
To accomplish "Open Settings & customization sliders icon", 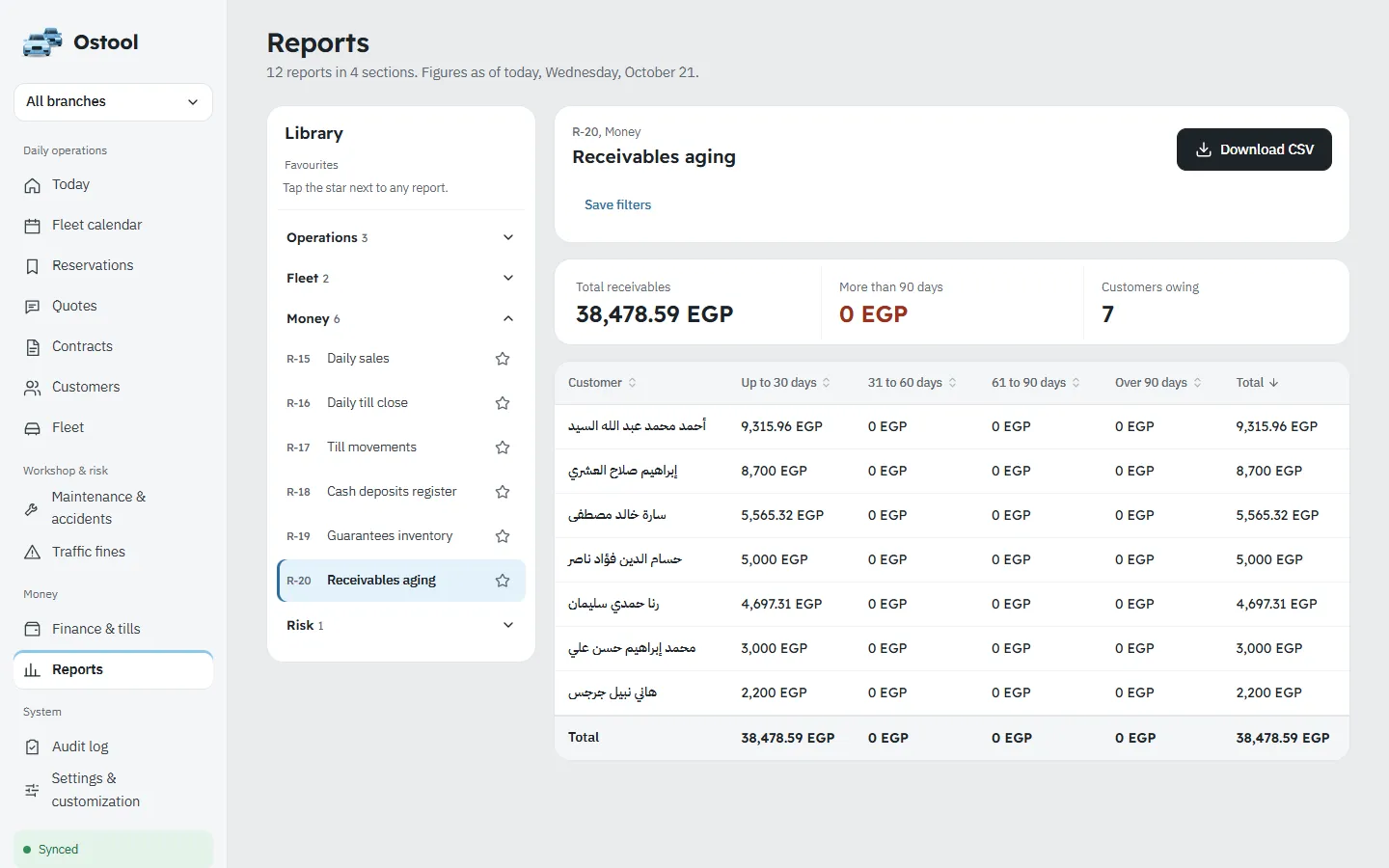I will click(x=32, y=791).
